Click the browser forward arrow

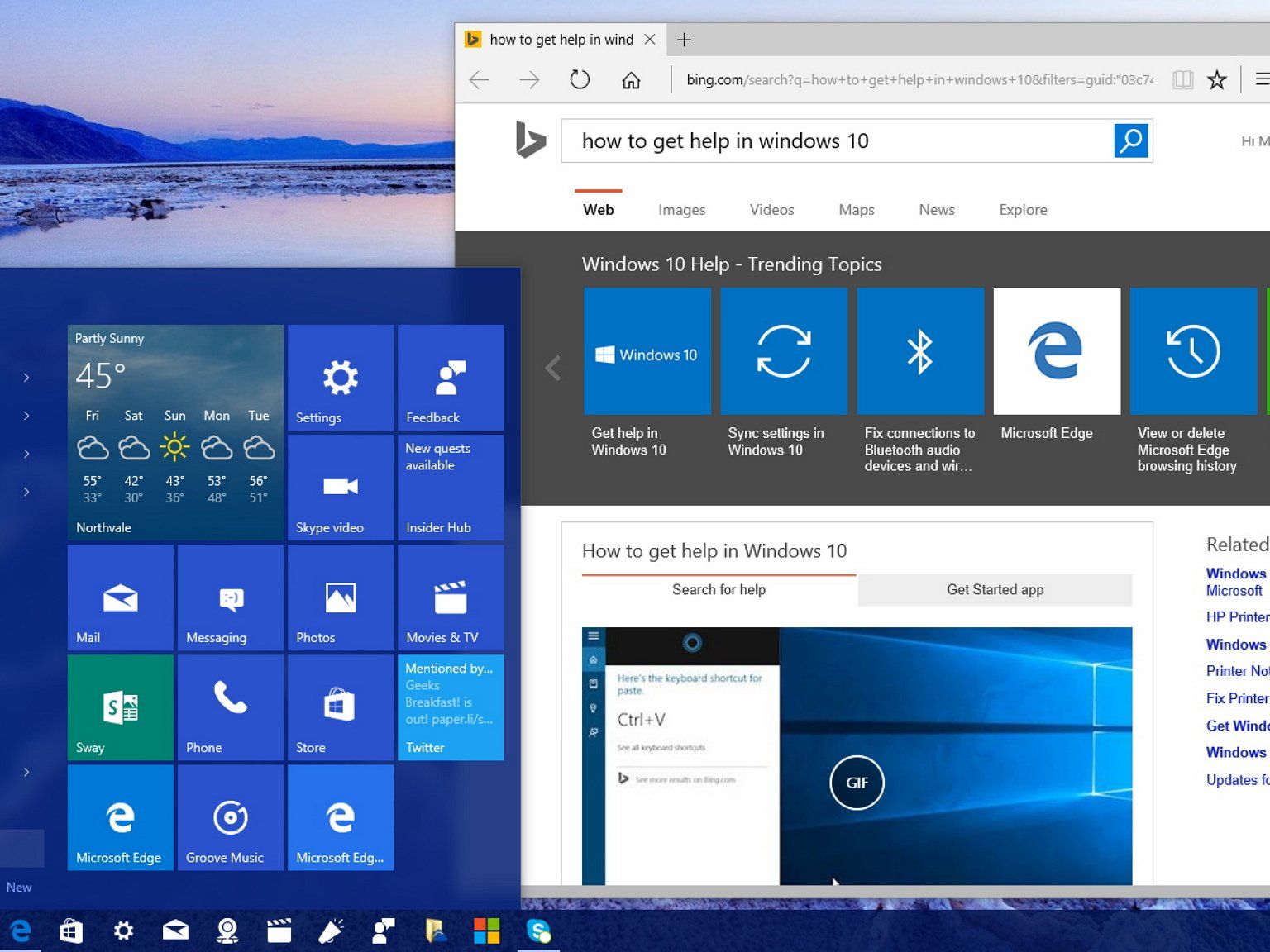click(529, 80)
